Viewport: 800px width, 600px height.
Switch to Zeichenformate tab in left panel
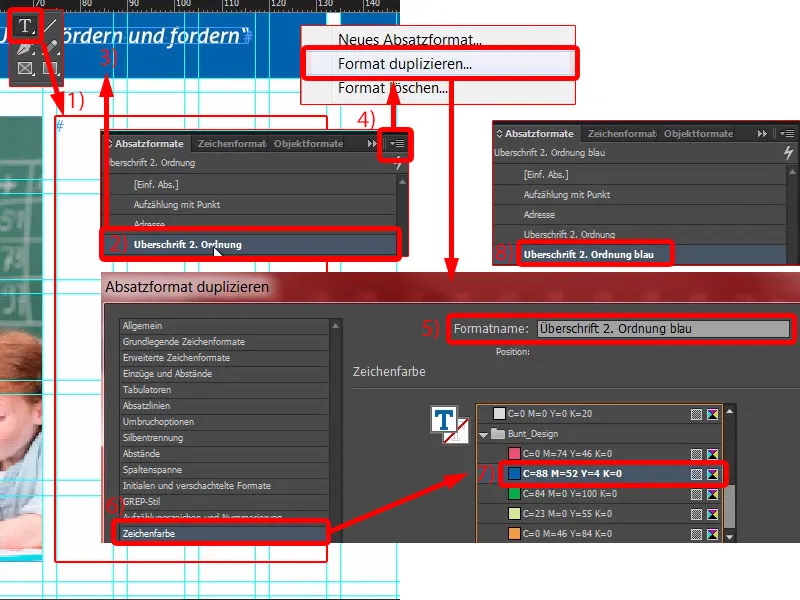pyautogui.click(x=232, y=144)
